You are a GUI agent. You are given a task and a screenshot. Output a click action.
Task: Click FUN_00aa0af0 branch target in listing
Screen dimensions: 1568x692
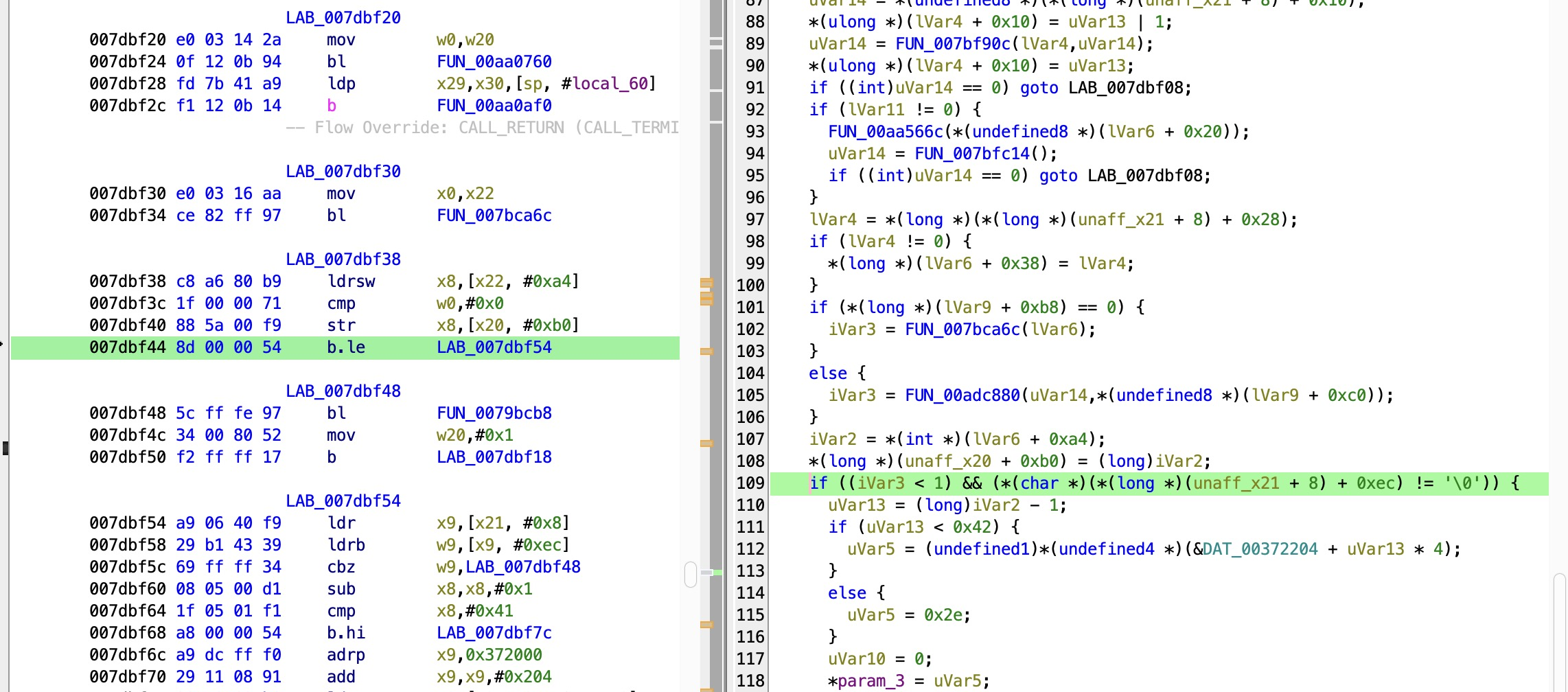[494, 105]
